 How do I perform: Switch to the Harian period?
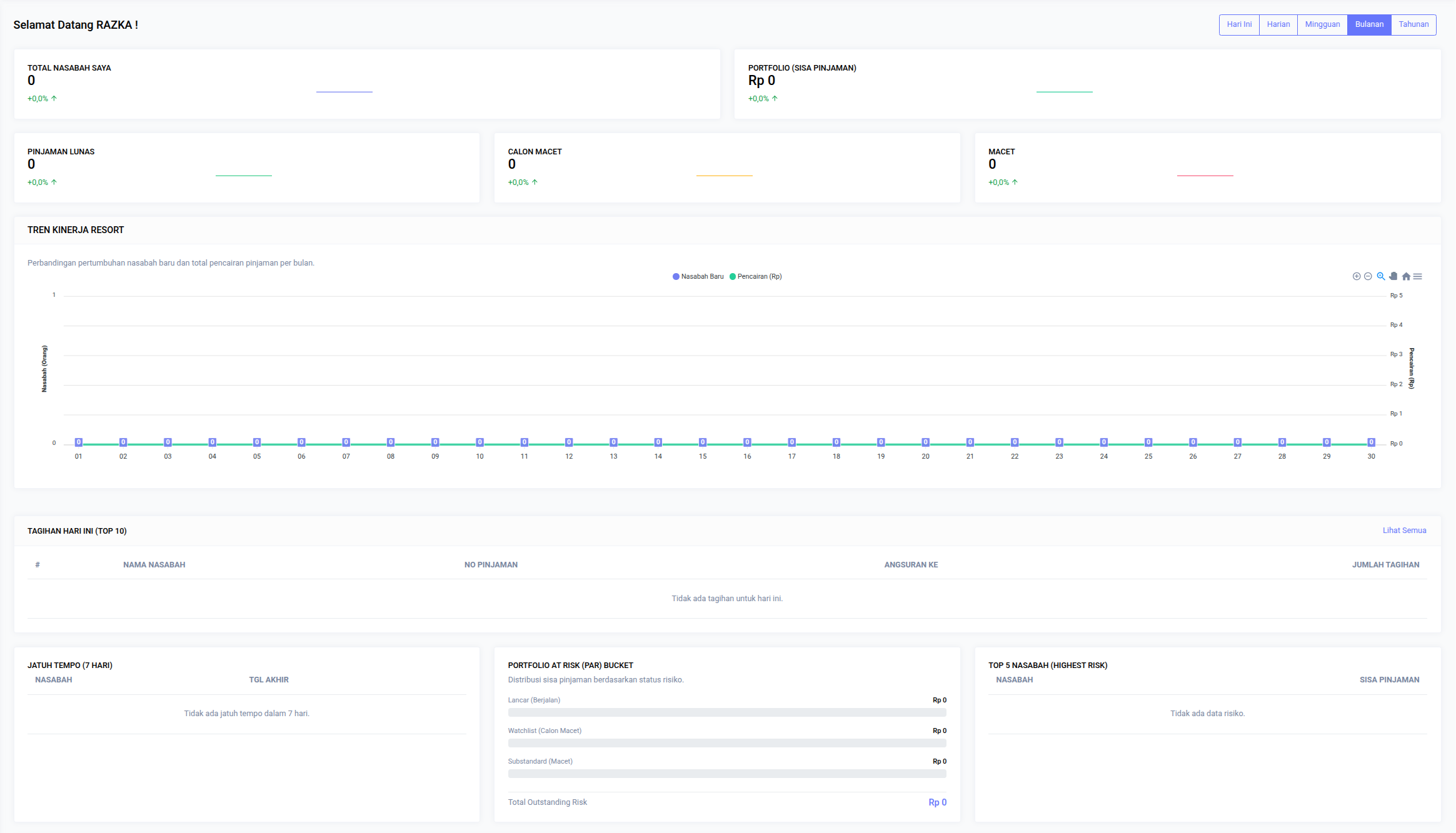(1278, 24)
